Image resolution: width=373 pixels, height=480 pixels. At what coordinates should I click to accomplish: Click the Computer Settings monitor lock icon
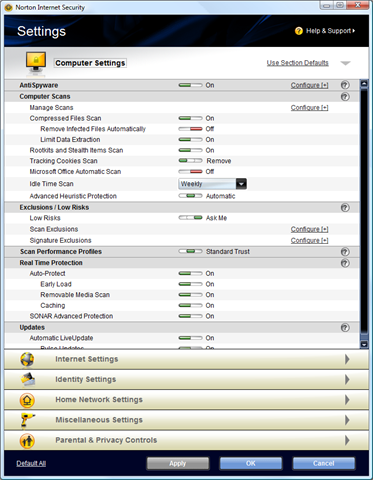click(x=36, y=63)
